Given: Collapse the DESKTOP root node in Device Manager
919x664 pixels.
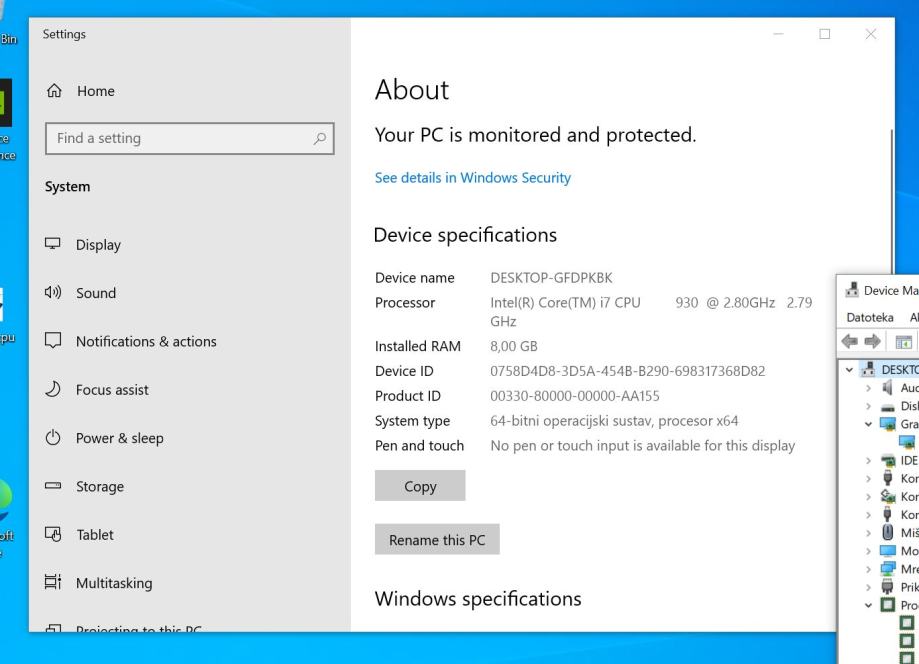Looking at the screenshot, I should click(x=850, y=368).
